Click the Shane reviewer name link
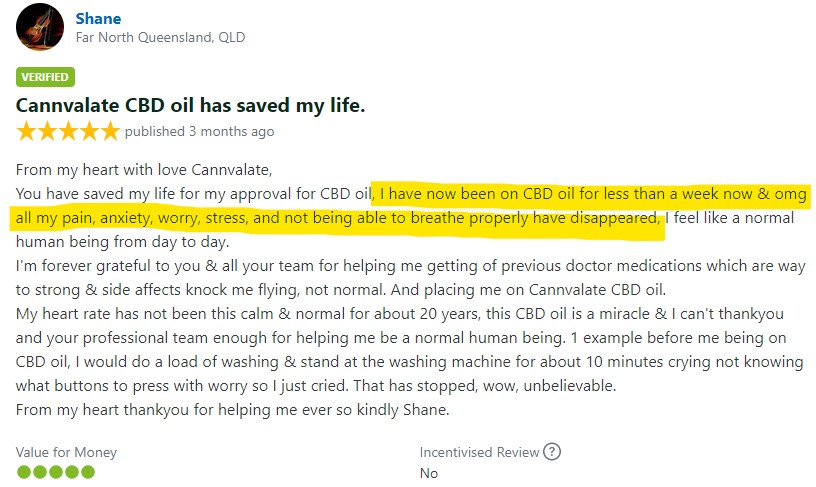 98,19
